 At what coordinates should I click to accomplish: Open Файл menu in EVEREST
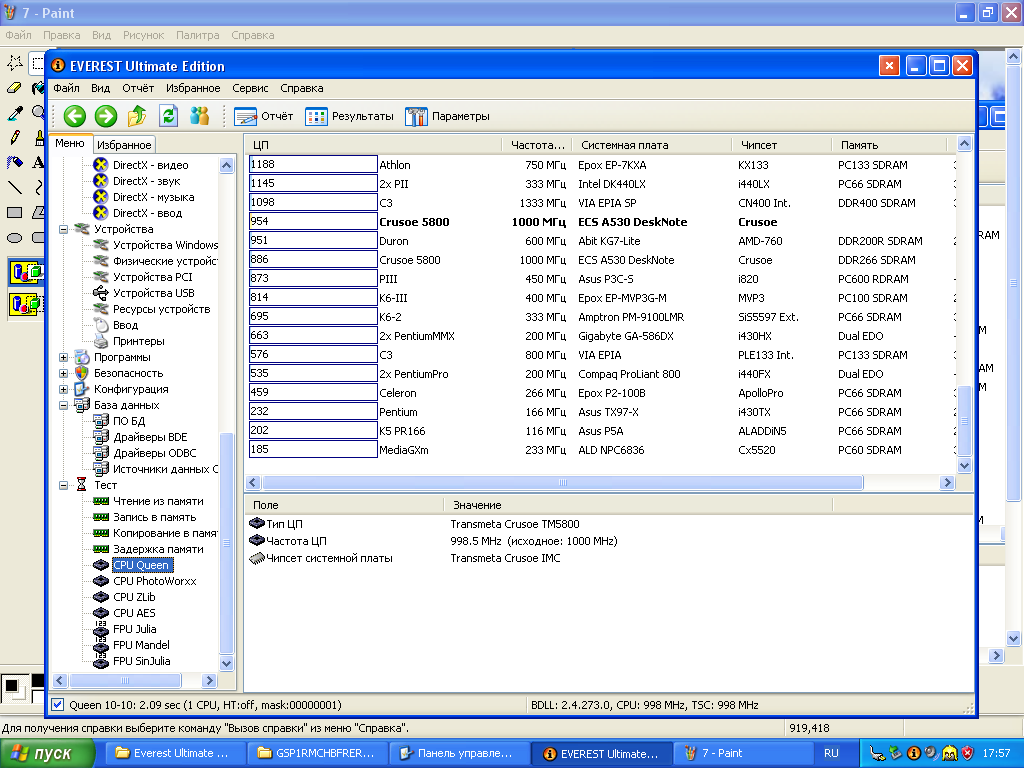pyautogui.click(x=66, y=88)
